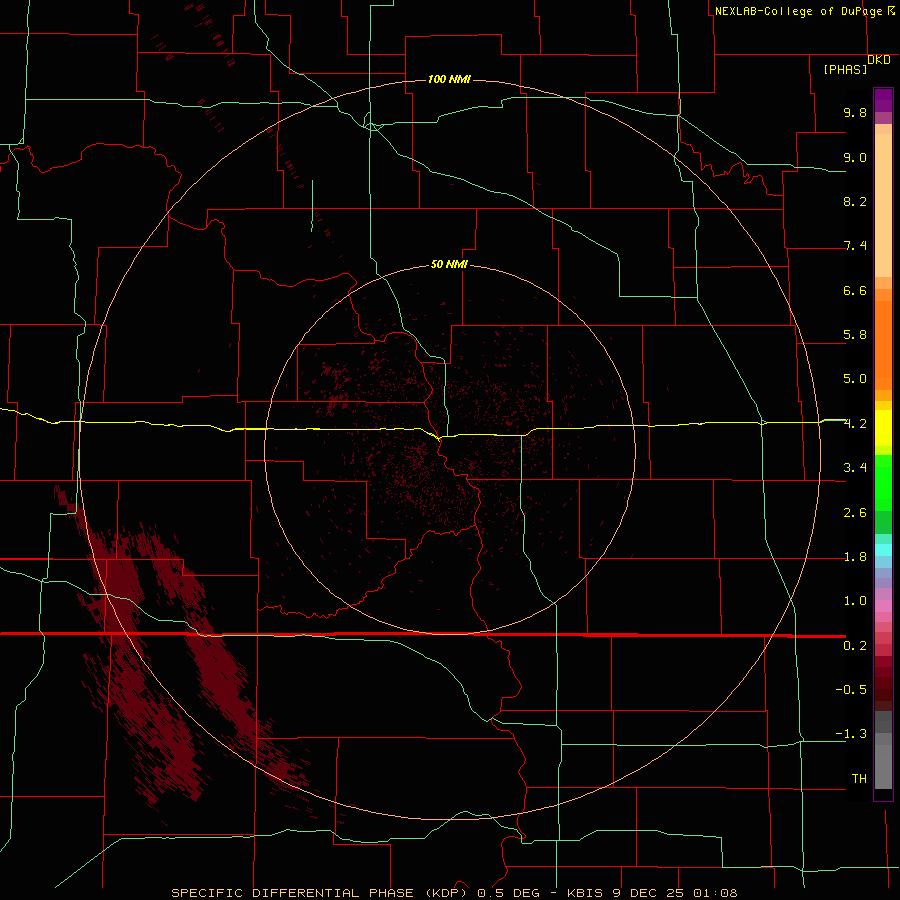The image size is (900, 900).
Task: Click the 5.8 scale value
Action: (855, 335)
